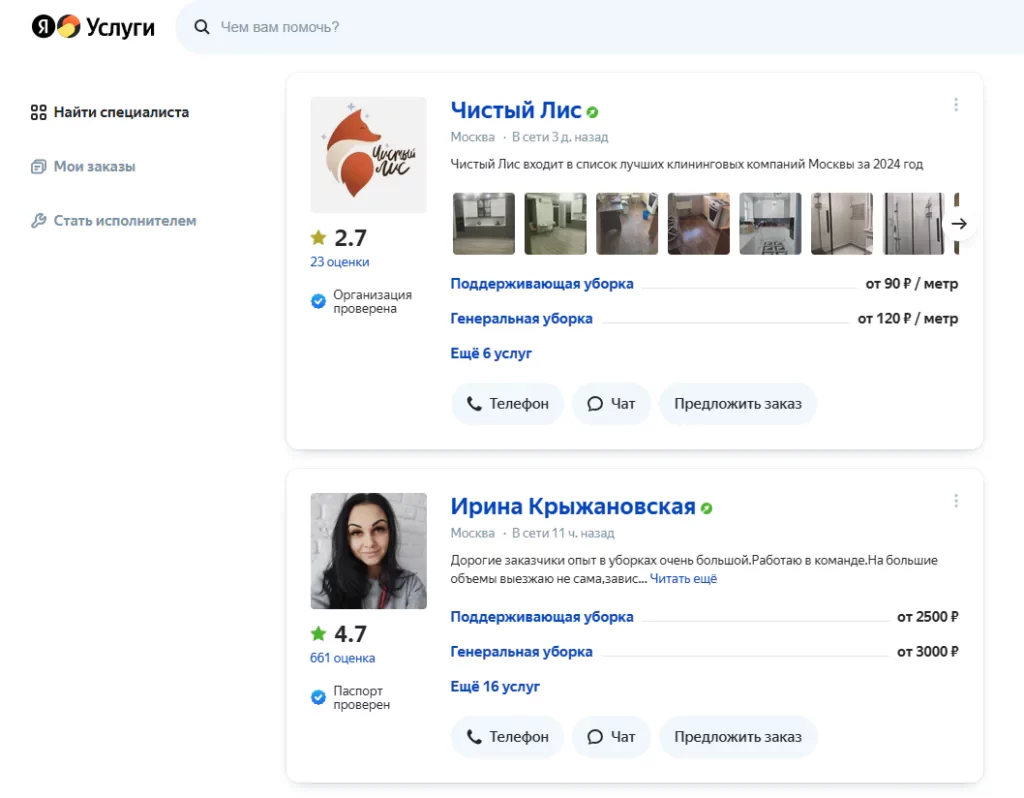The image size is (1024, 798).
Task: Click "Предложить заказ" for Чистый Лис
Action: (737, 404)
